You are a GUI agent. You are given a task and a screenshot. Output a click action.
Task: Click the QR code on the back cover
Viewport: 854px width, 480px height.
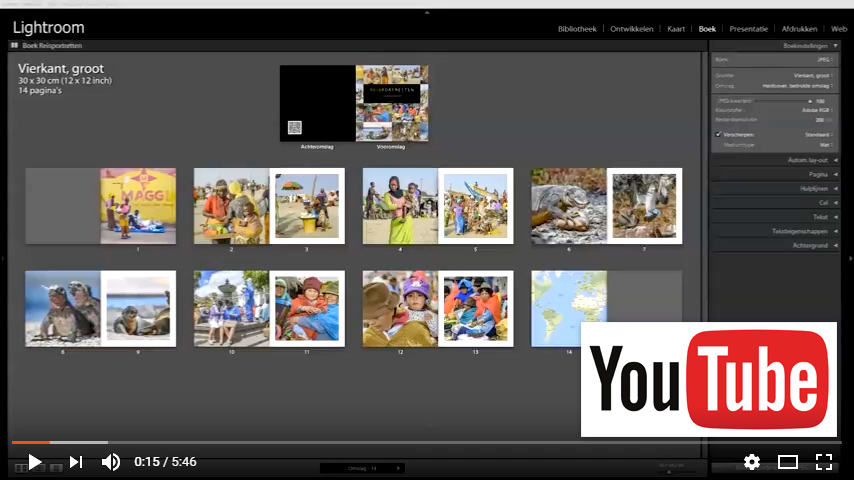tap(295, 127)
